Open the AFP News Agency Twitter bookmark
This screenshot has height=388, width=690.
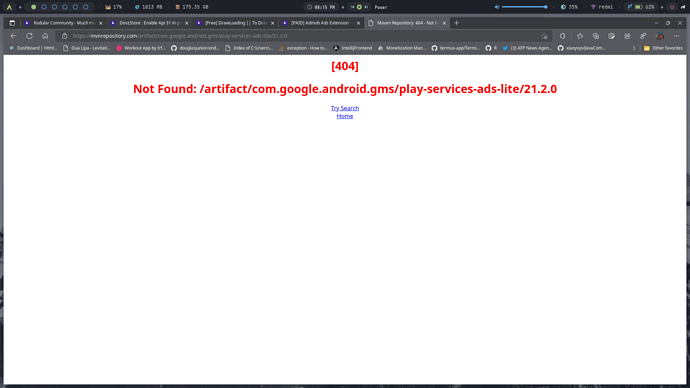(x=527, y=48)
